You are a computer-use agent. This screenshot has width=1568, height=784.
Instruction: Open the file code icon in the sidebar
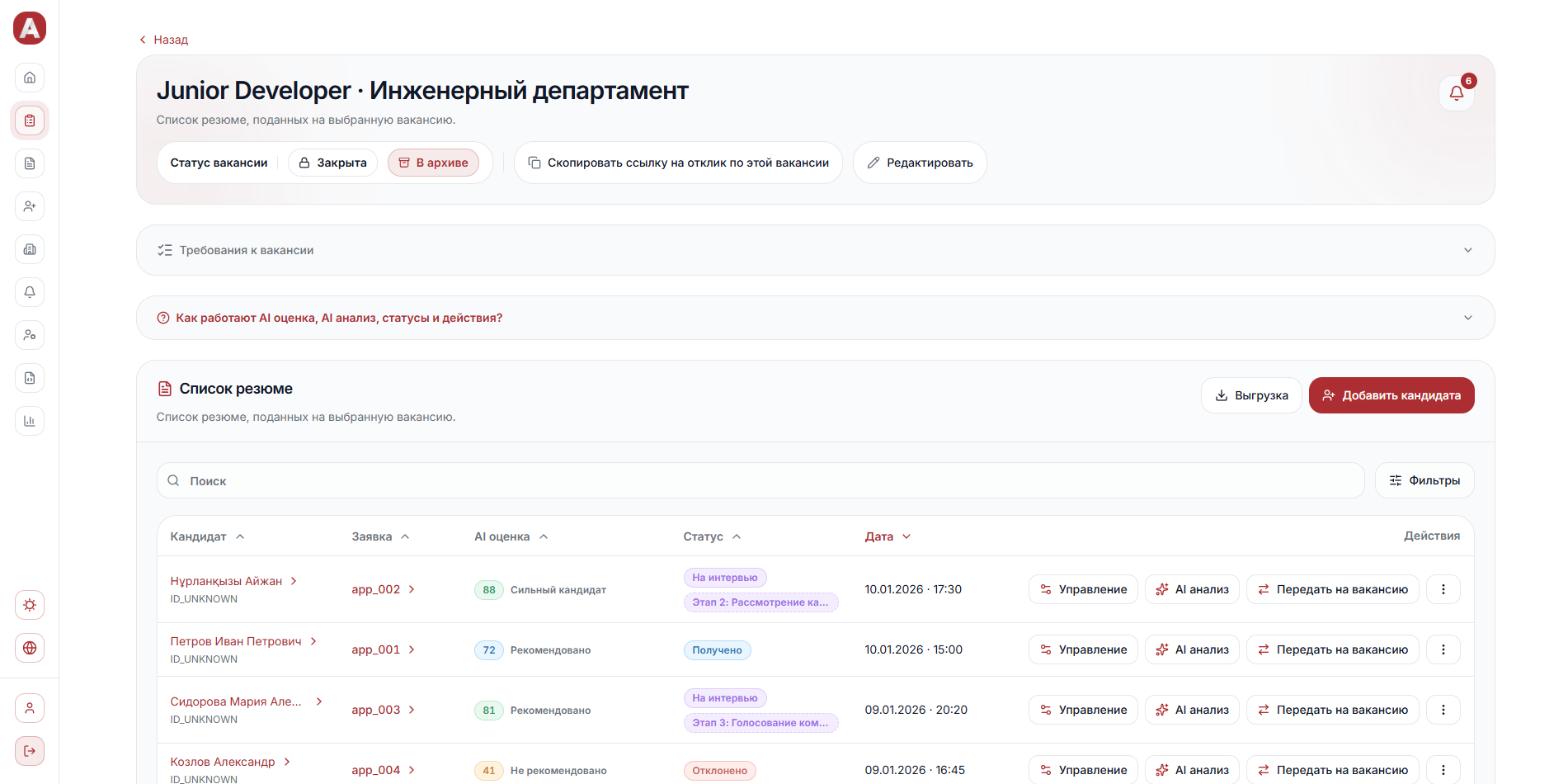pyautogui.click(x=30, y=378)
